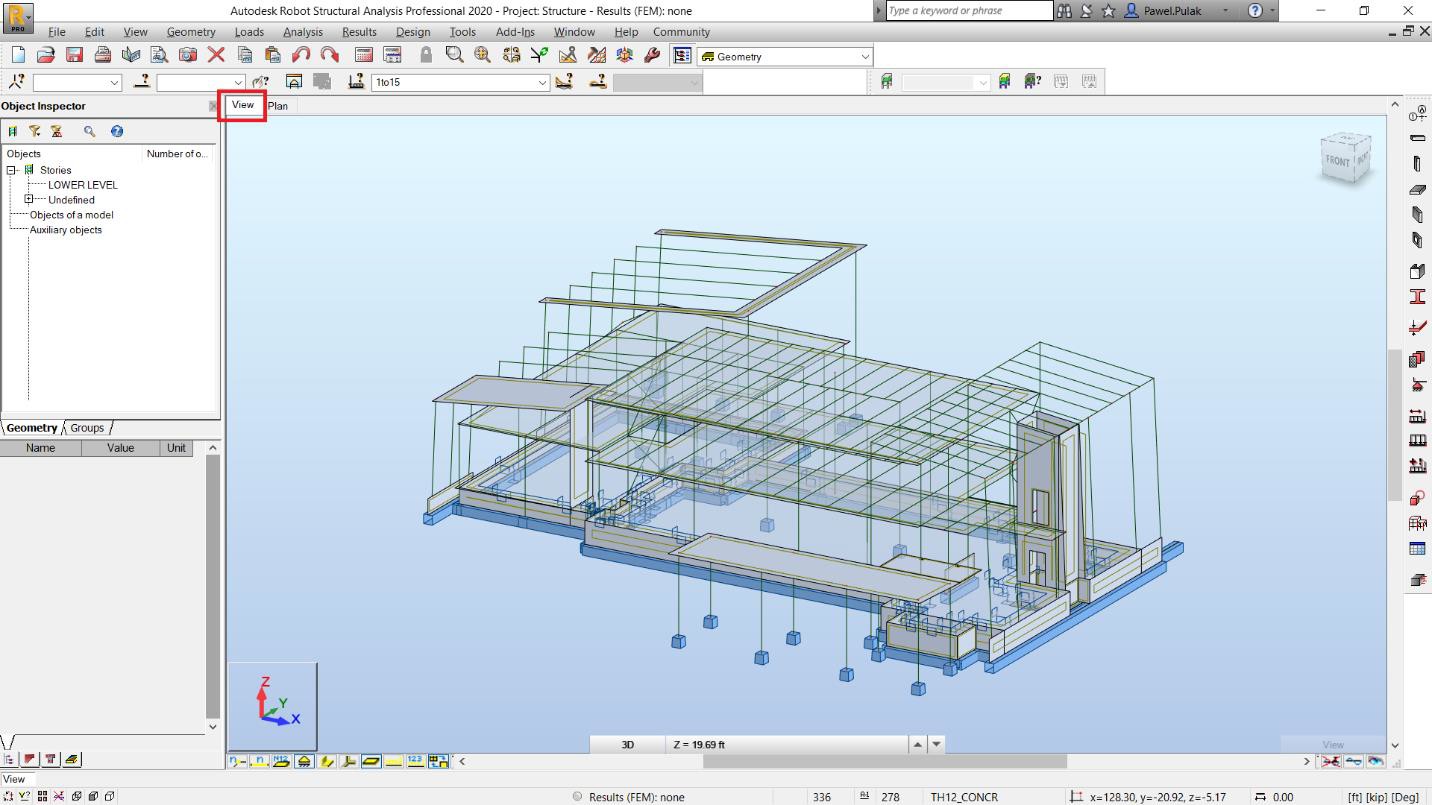Open the File menu

(56, 32)
